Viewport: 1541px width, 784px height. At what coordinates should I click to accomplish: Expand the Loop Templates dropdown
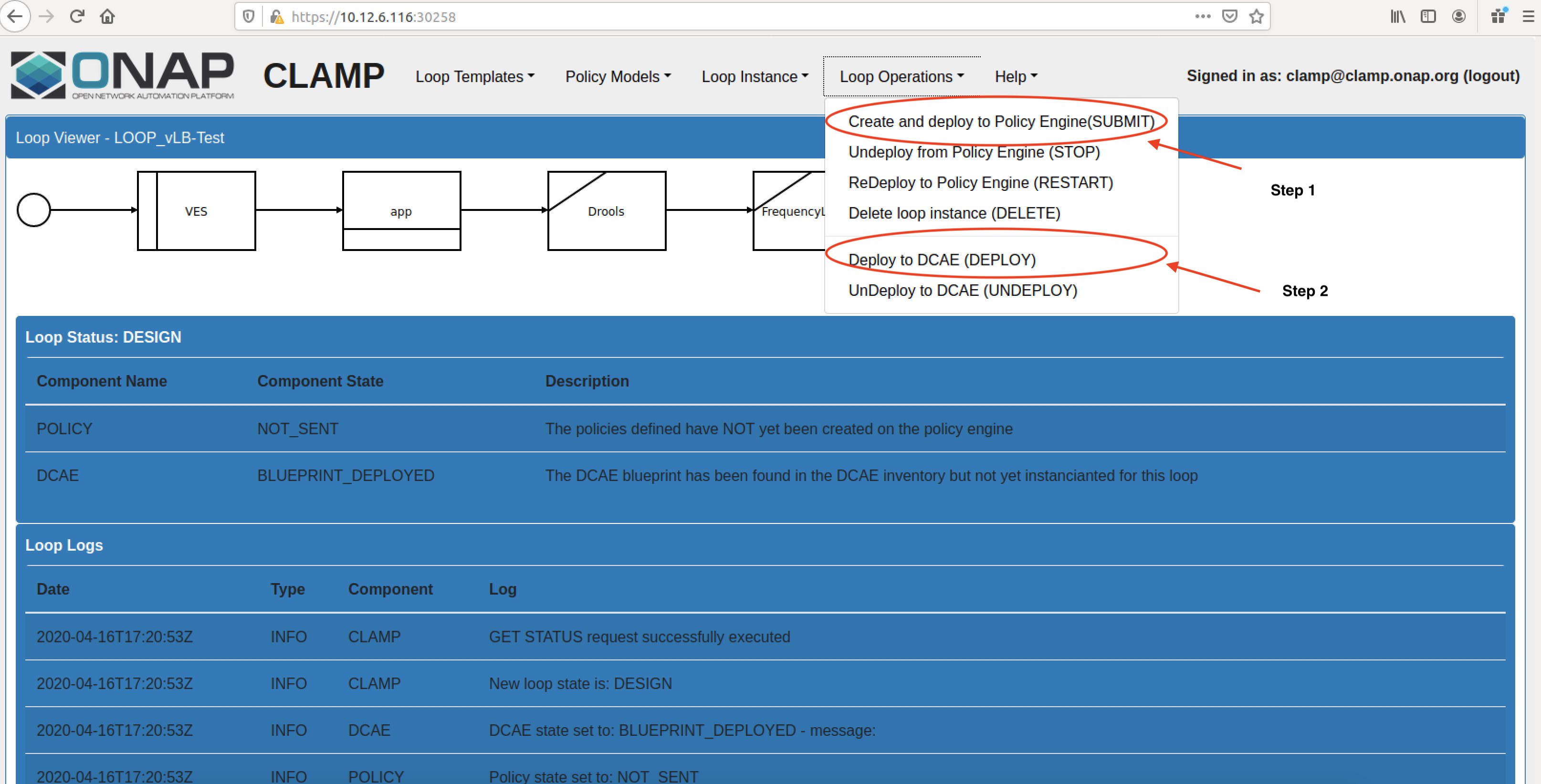(x=474, y=76)
